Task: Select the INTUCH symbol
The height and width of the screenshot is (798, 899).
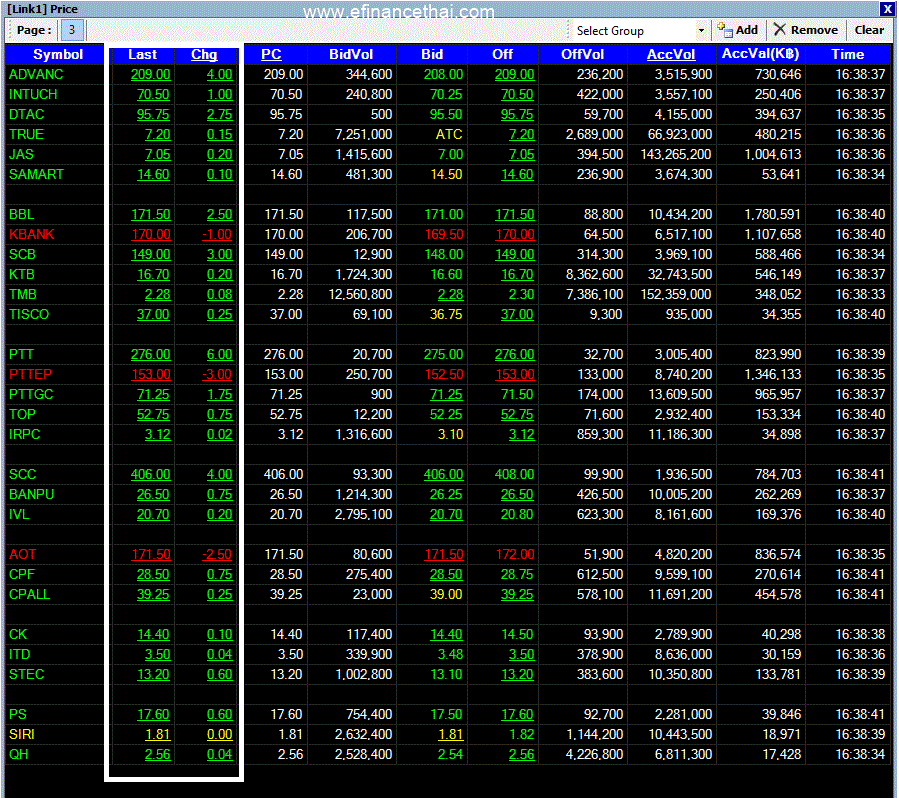Action: pos(33,95)
